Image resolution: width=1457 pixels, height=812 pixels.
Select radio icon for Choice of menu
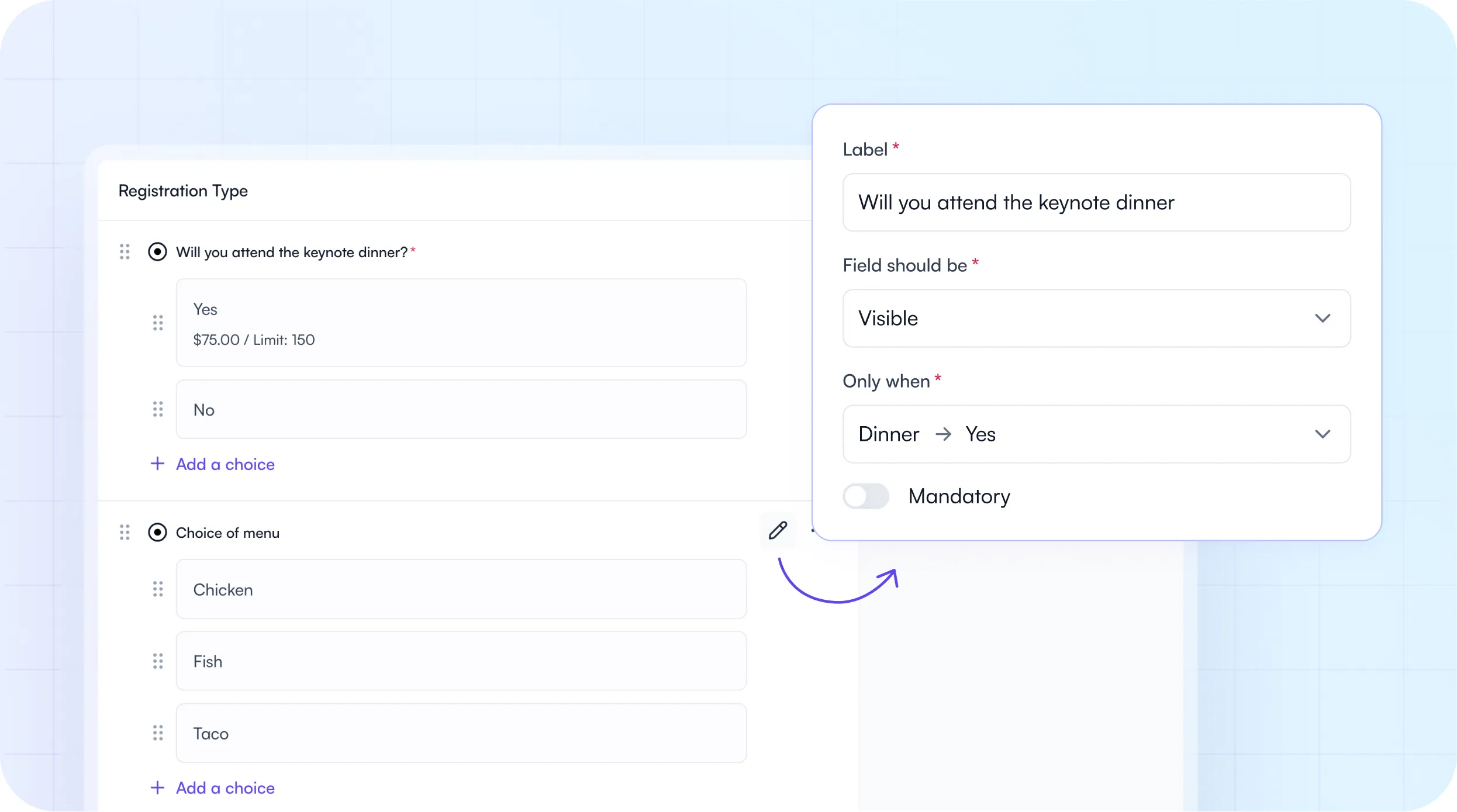[157, 533]
